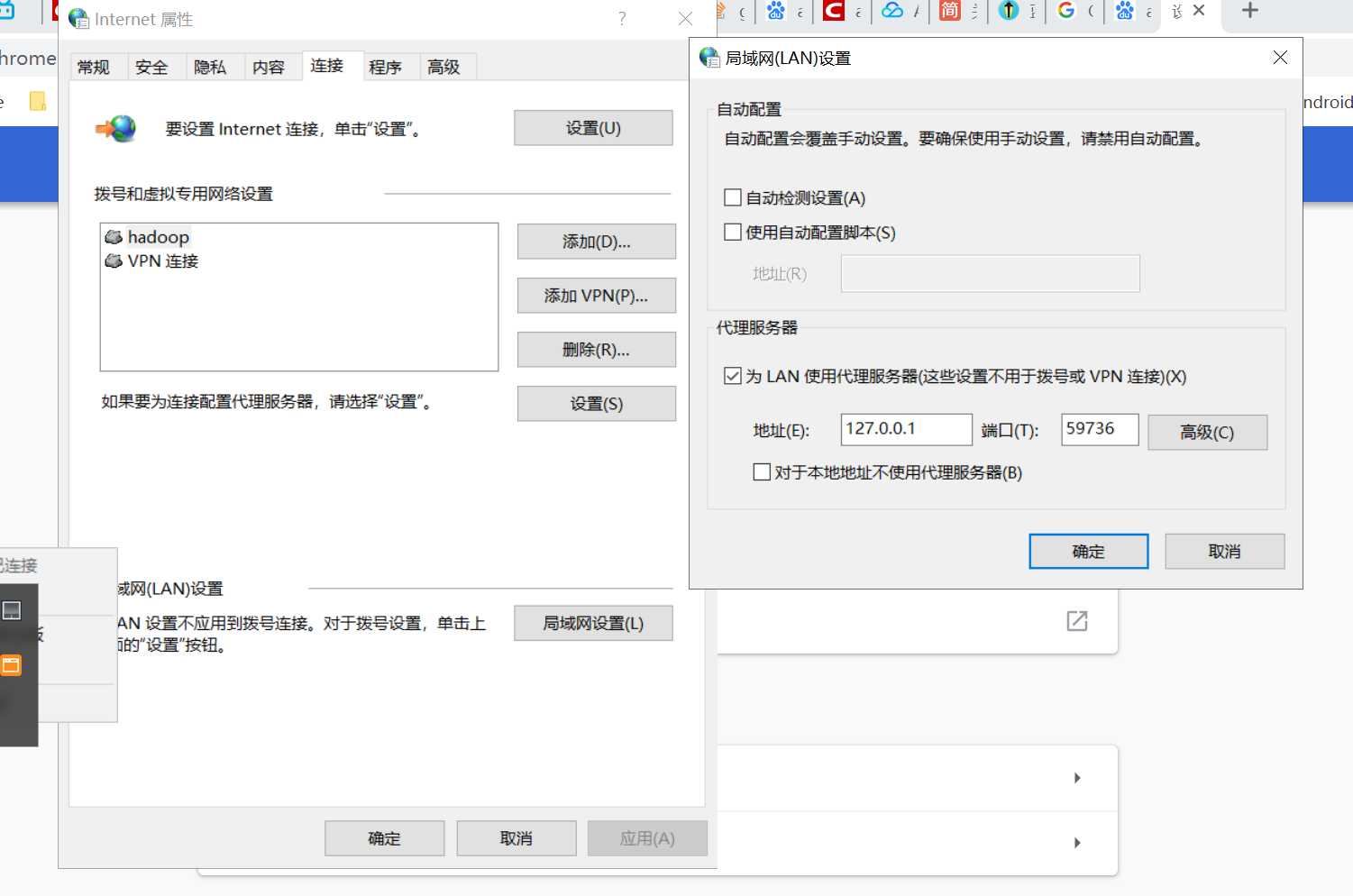Click the 删除(R)... button

click(x=597, y=350)
